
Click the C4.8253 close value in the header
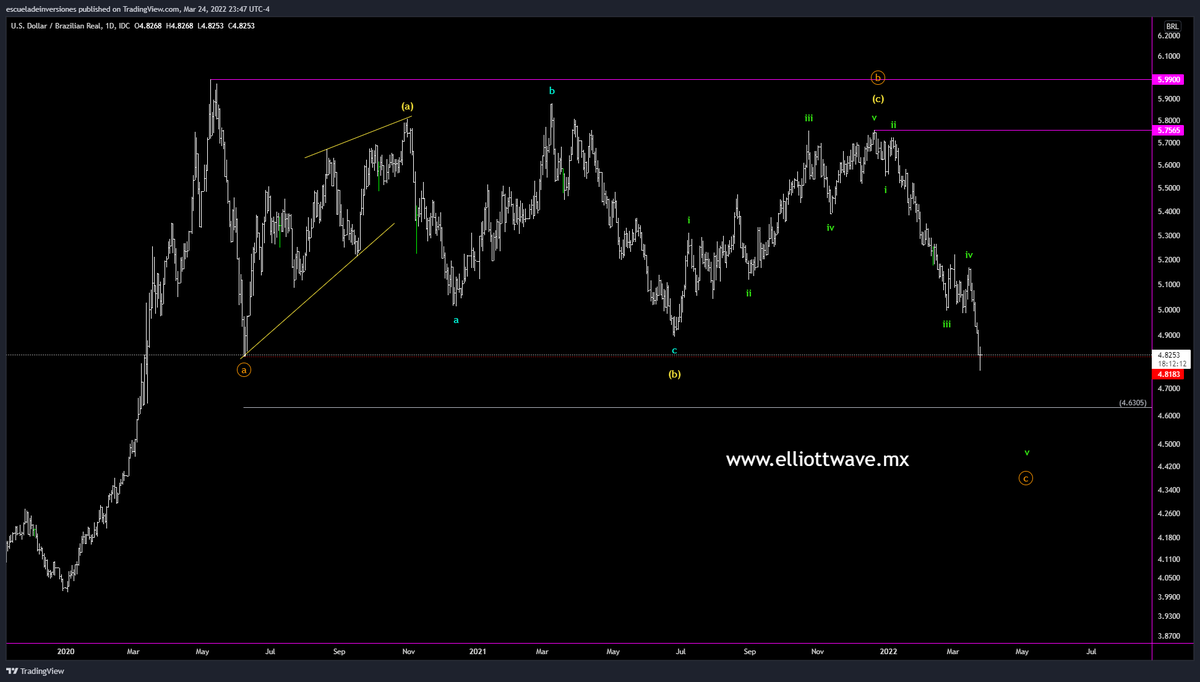pyautogui.click(x=240, y=25)
